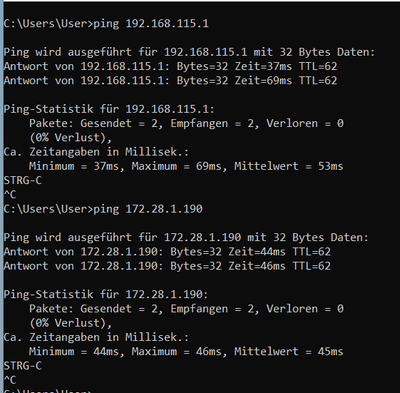Click the first 'Ca. Zeitangaben in Millisek.:' line

96,152
